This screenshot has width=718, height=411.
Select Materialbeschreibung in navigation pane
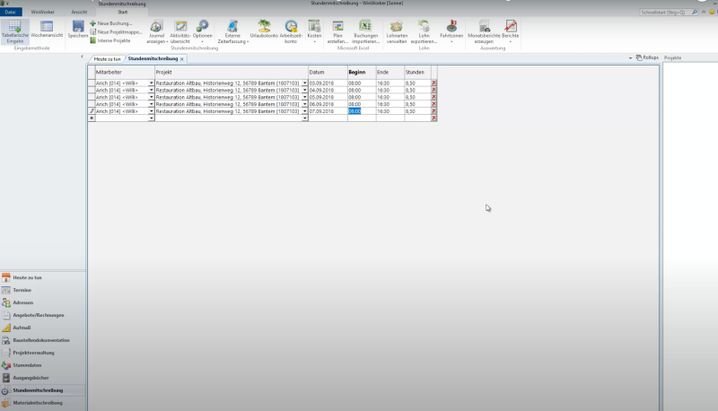pos(37,403)
